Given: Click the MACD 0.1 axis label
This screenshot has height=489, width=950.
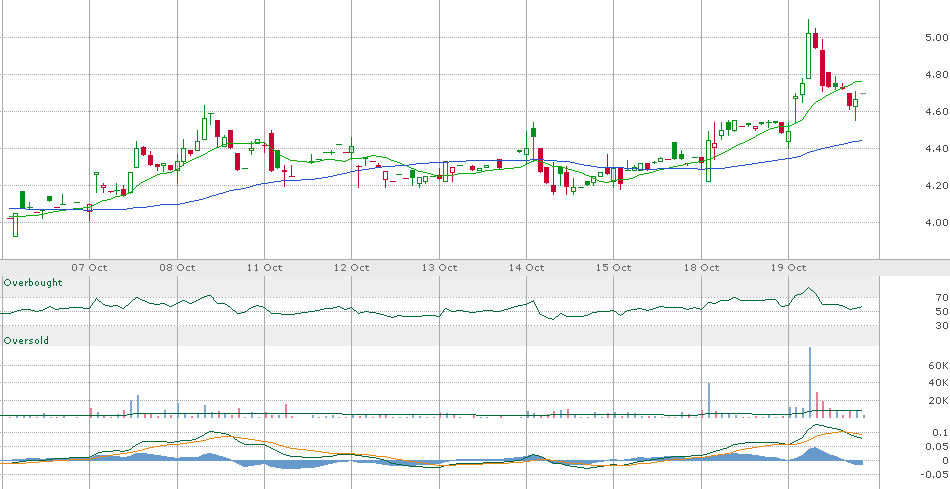Looking at the screenshot, I should tap(940, 433).
